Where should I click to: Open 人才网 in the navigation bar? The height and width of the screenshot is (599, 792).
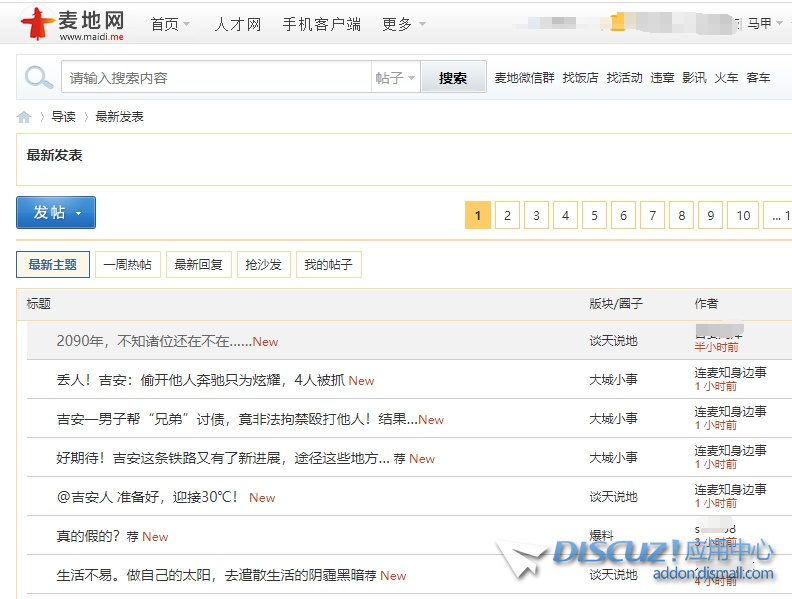237,24
